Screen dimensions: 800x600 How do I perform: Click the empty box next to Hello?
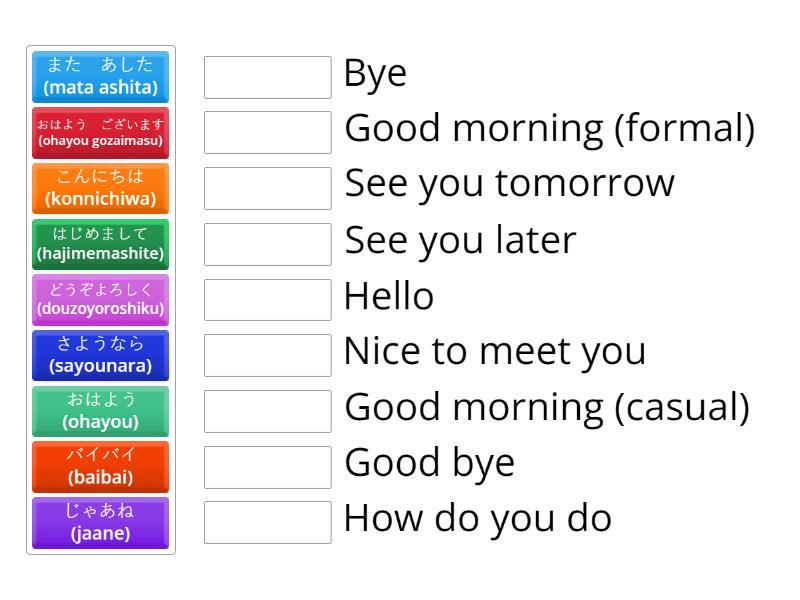coord(267,299)
